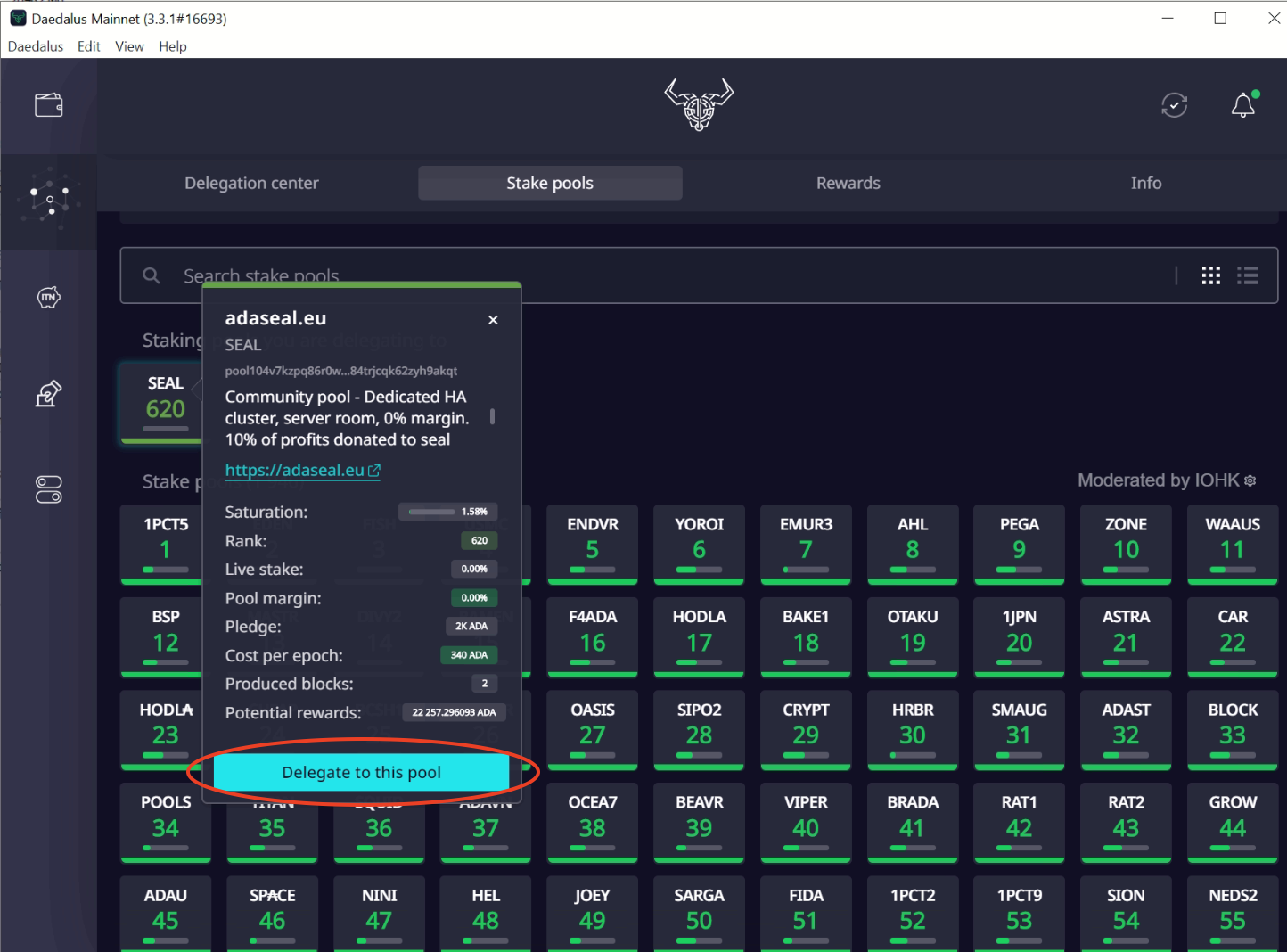Image resolution: width=1287 pixels, height=952 pixels.
Task: Select the NEDS2 pool ranked 55
Action: tap(1233, 914)
